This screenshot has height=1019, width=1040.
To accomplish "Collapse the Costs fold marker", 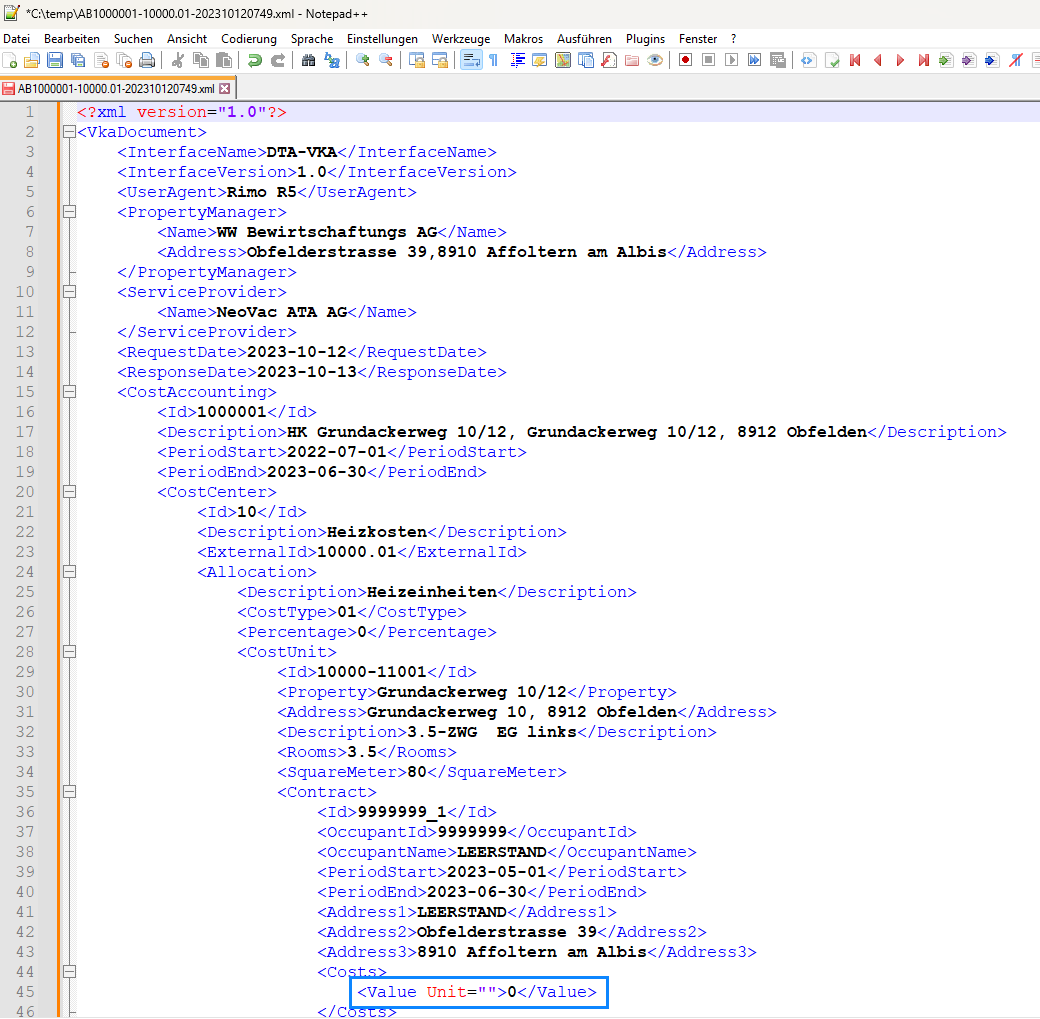I will coord(69,972).
